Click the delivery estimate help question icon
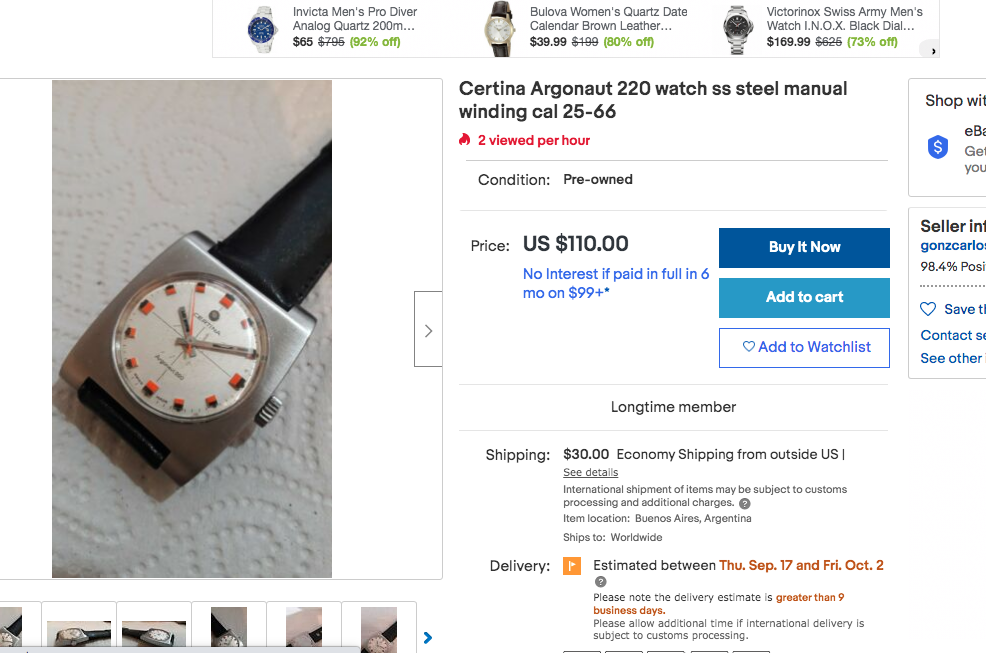This screenshot has width=986, height=653. pos(600,581)
